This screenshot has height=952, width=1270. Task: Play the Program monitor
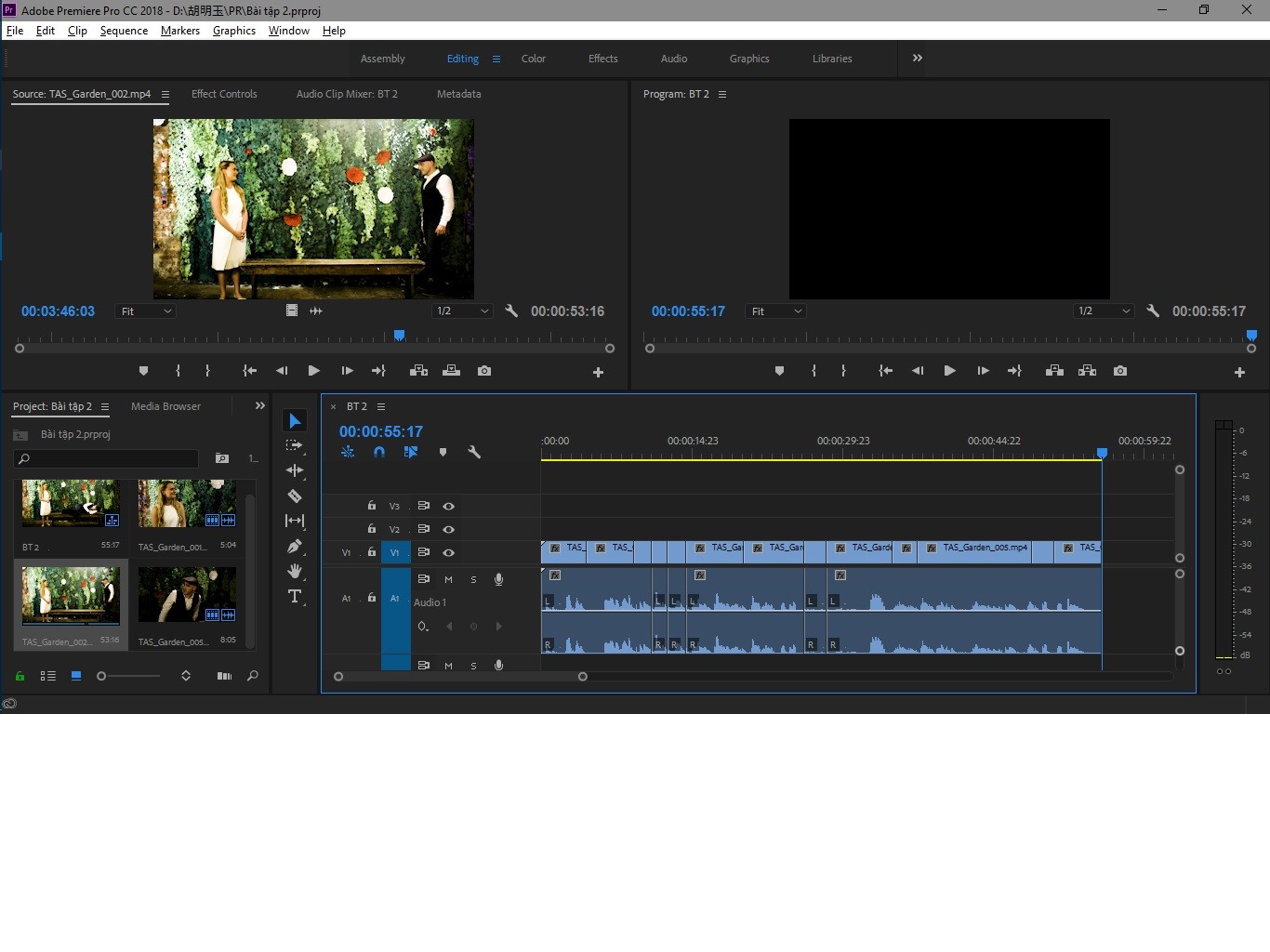[949, 371]
